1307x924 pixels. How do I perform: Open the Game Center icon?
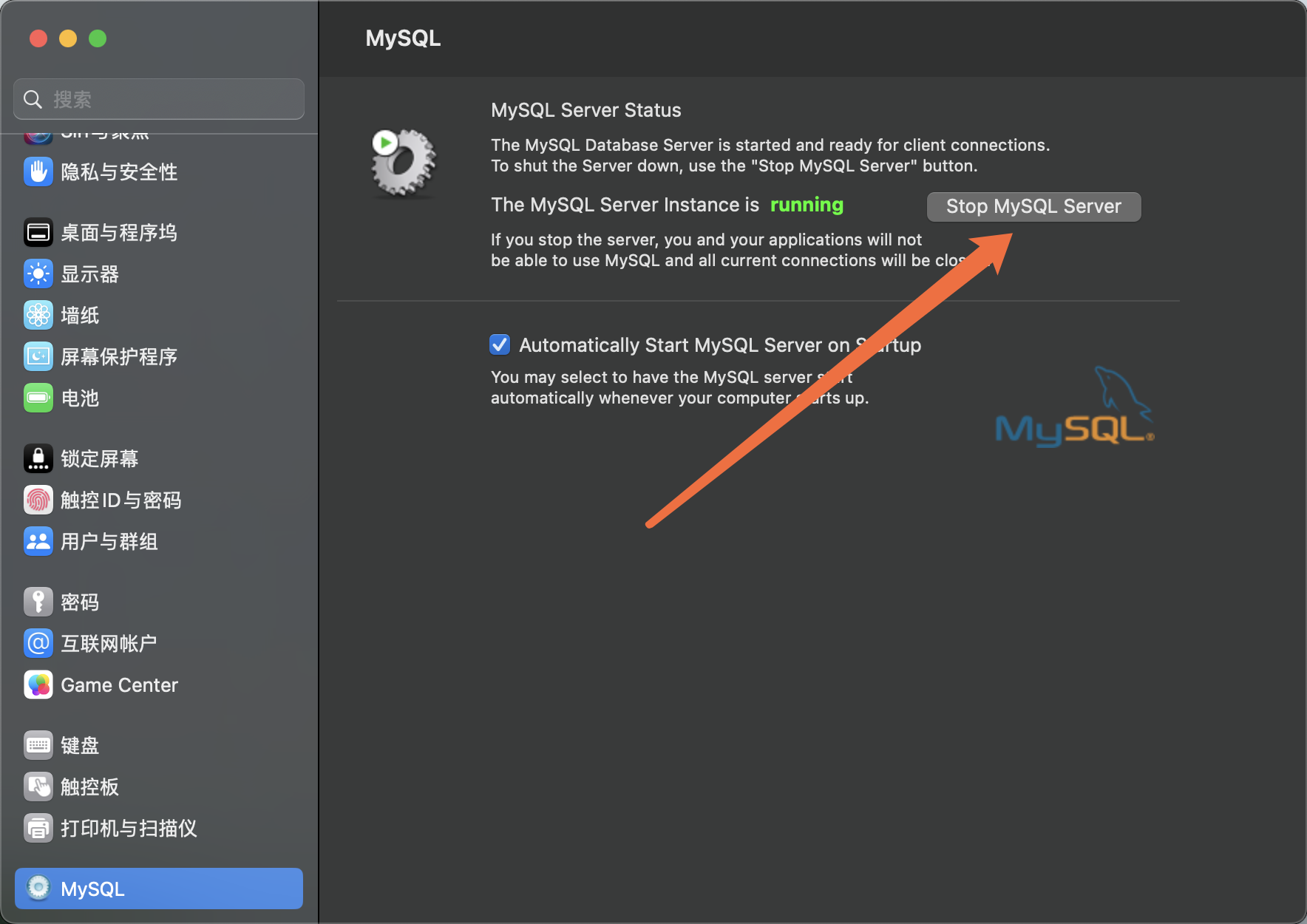point(38,685)
